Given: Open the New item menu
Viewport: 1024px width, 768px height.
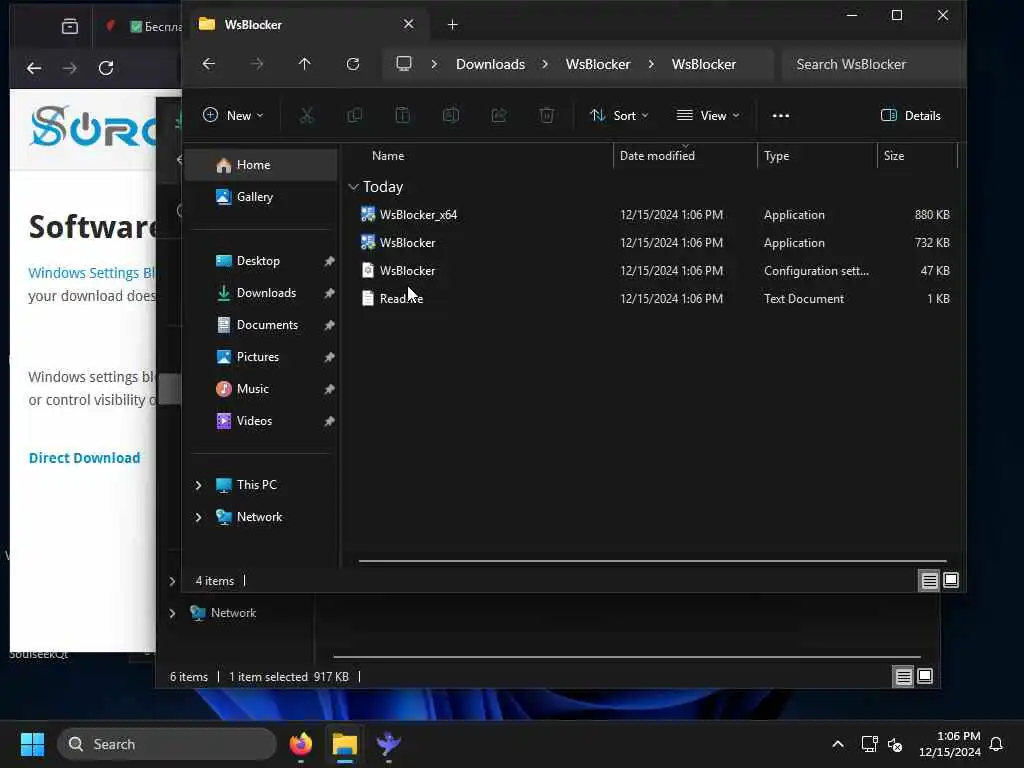Looking at the screenshot, I should pyautogui.click(x=233, y=116).
